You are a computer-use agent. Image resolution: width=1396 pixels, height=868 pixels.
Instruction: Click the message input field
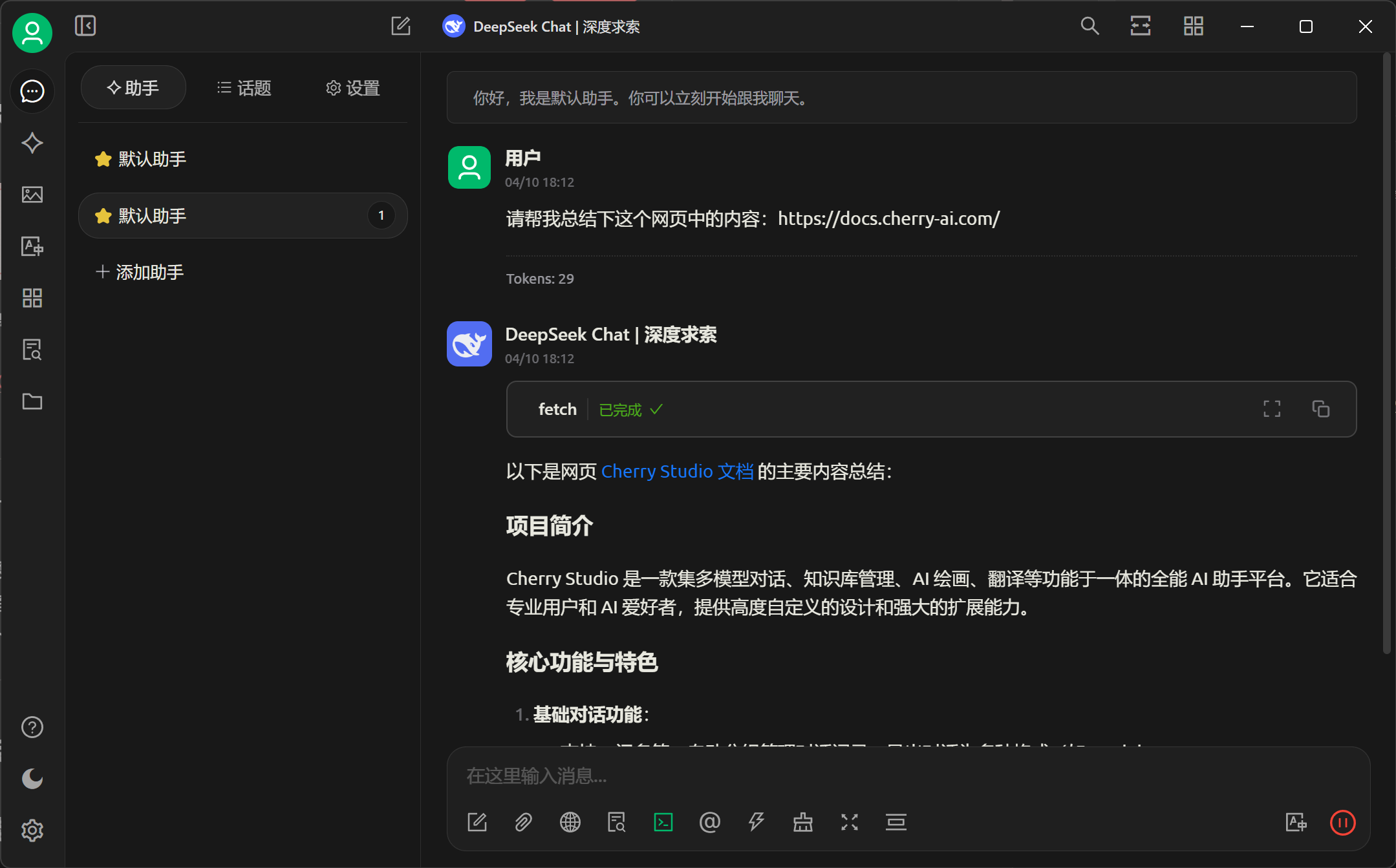click(x=908, y=776)
